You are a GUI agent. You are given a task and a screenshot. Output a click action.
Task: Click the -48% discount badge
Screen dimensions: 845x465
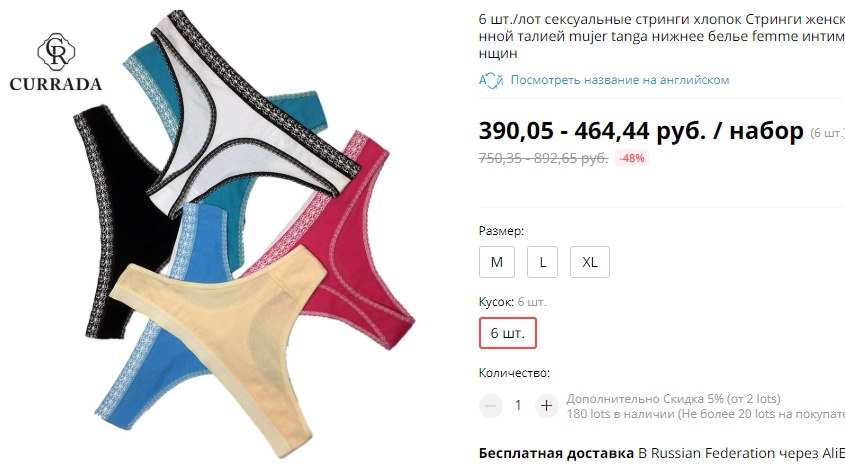[x=632, y=158]
